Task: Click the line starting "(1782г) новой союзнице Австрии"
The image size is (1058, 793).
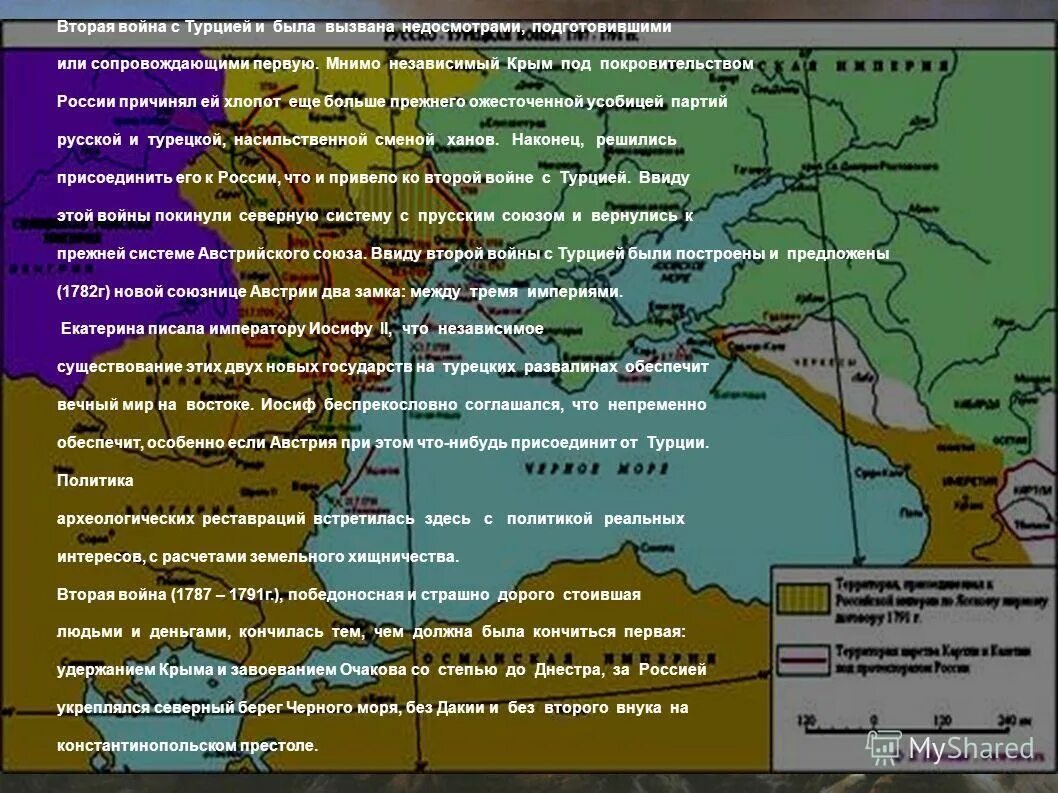Action: coord(339,292)
